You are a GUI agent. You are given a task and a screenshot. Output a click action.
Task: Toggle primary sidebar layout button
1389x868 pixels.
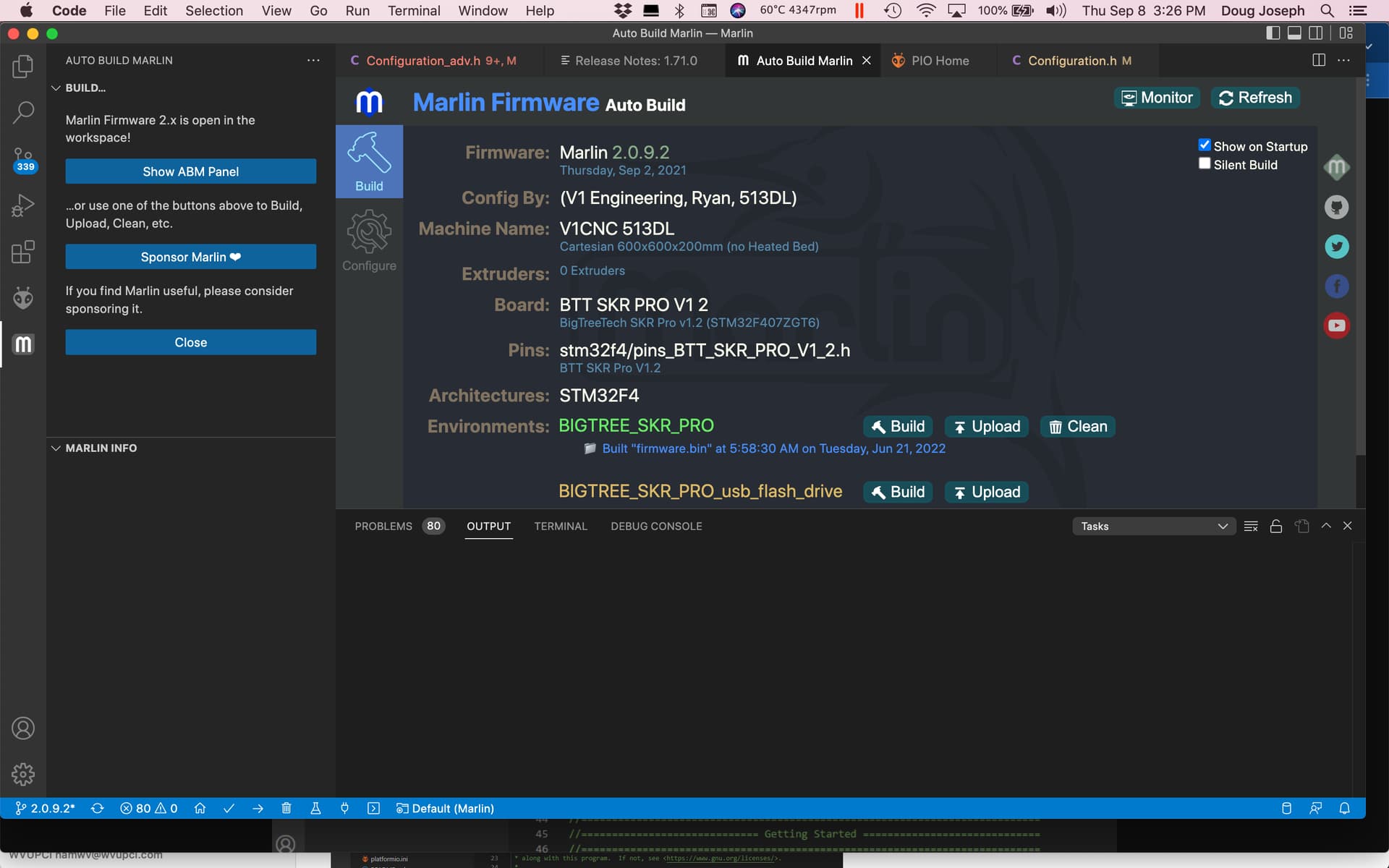pos(1273,33)
